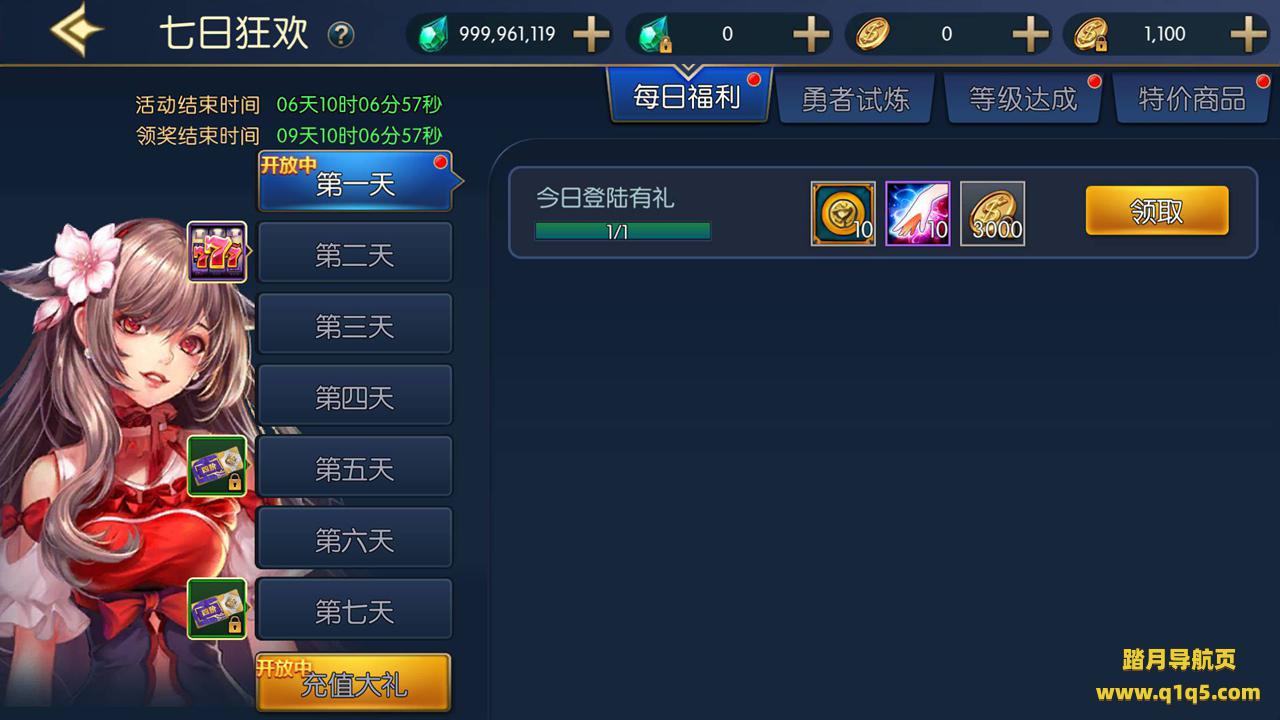Screen dimensions: 1280x720
Task: Inspect the purple hand reward icon
Action: 918,213
